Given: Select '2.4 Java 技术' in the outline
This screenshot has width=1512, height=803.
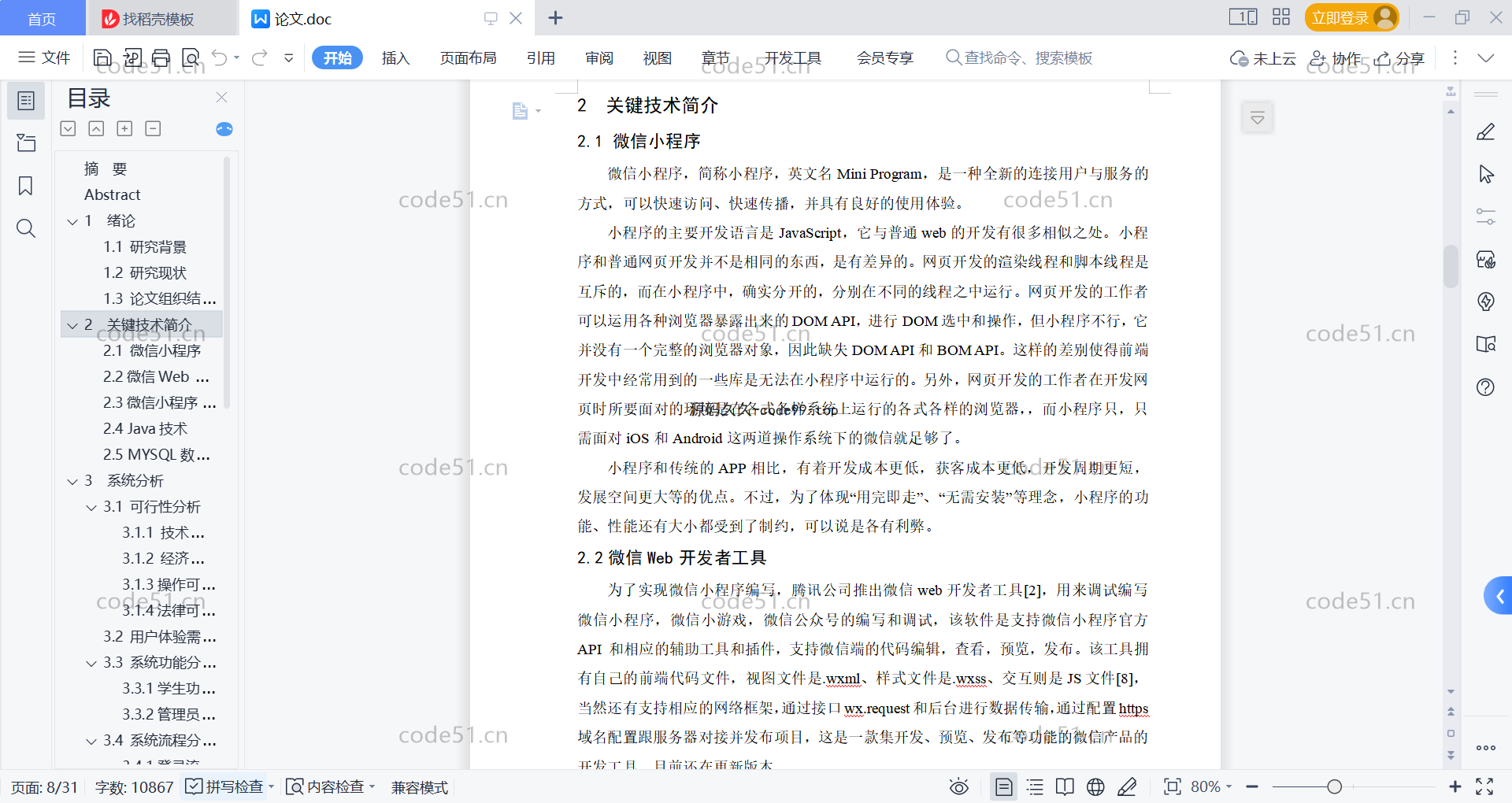Looking at the screenshot, I should pyautogui.click(x=145, y=429).
